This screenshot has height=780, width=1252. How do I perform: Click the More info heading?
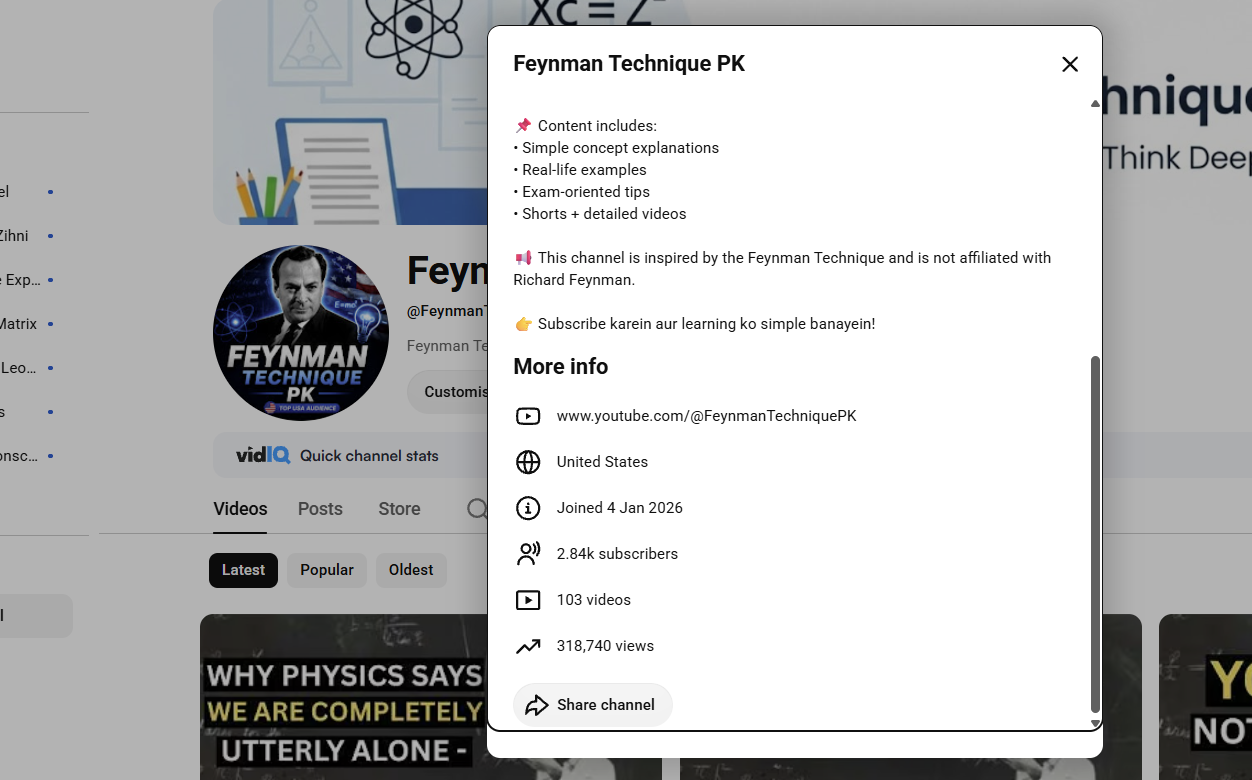560,367
